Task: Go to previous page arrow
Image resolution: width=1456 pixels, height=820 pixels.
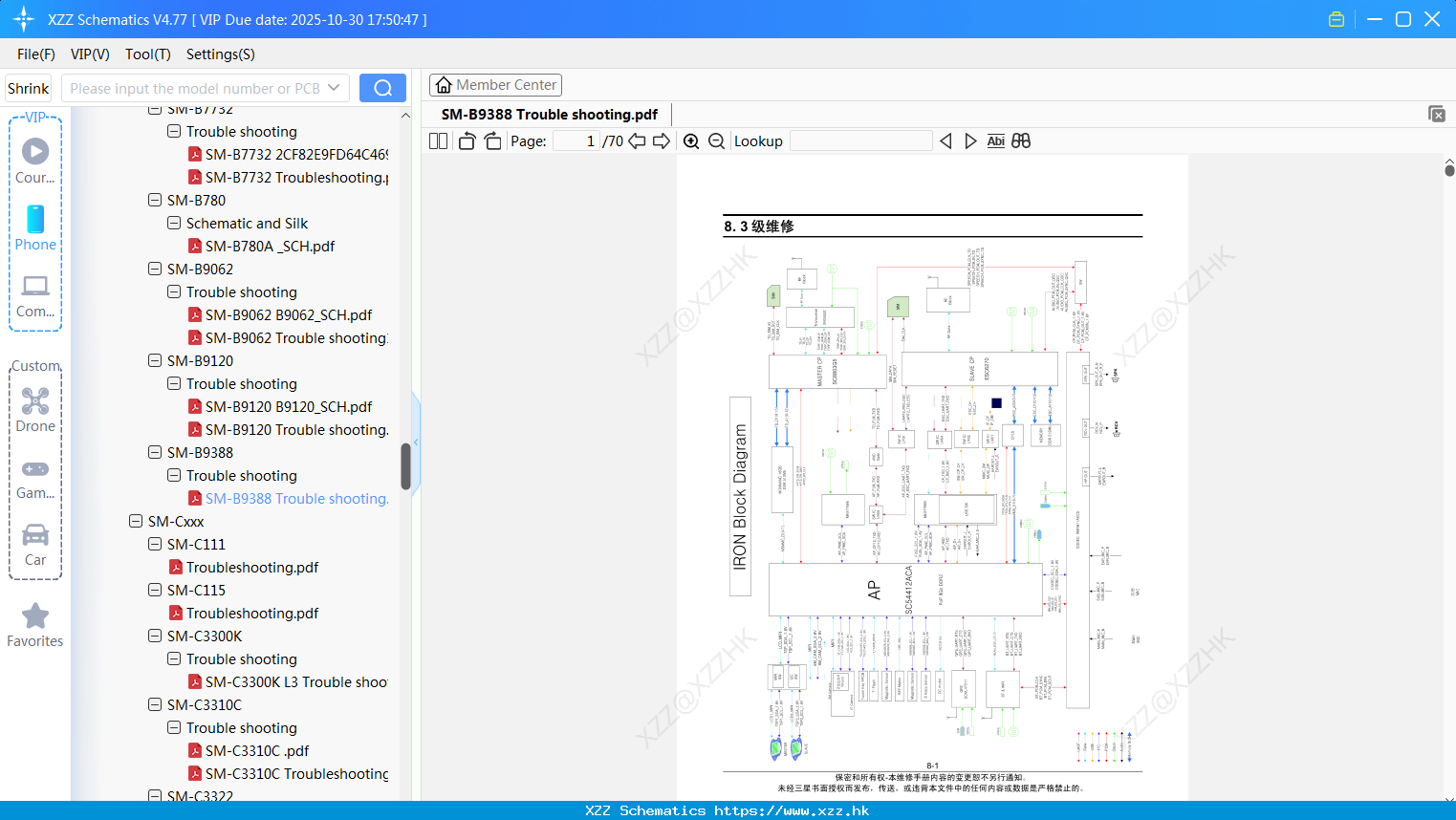Action: coord(637,141)
